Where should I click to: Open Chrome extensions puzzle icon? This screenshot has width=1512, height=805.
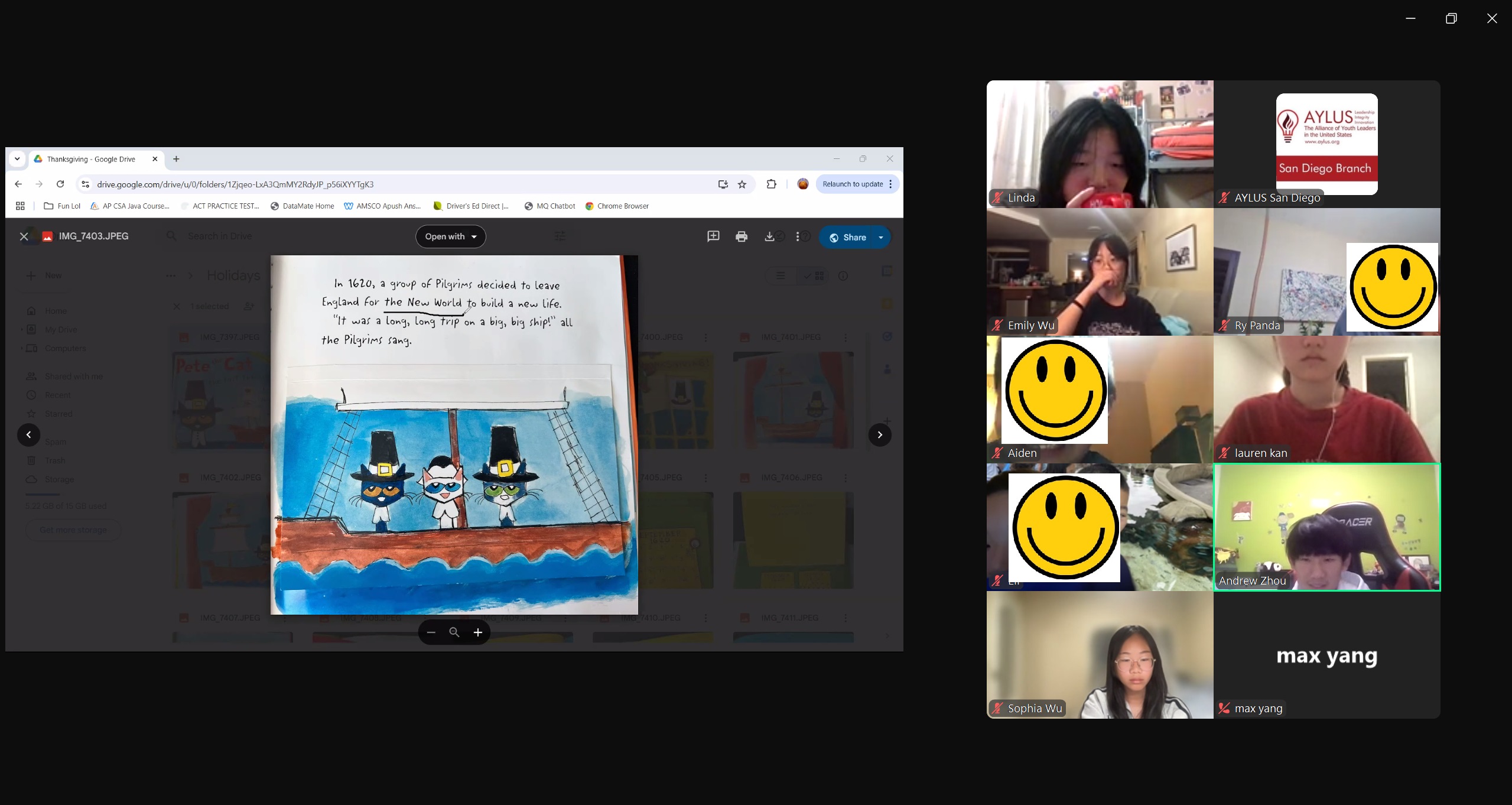pyautogui.click(x=771, y=184)
